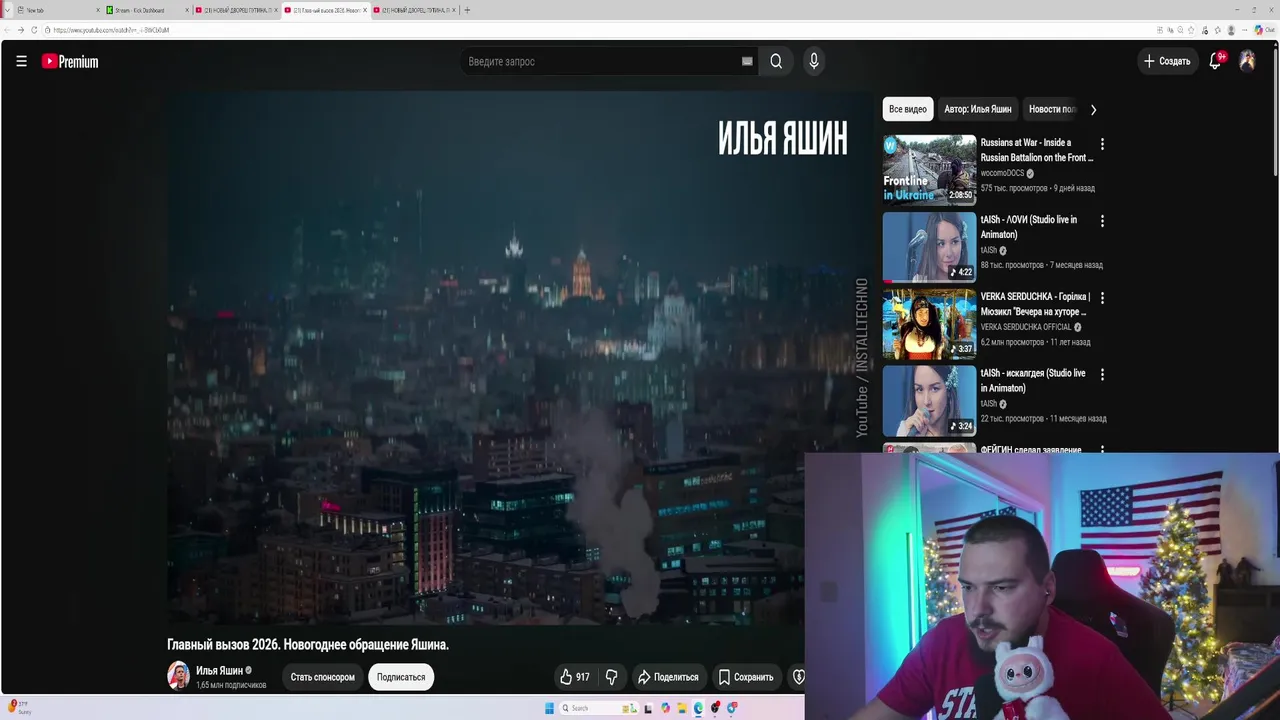Open VERKA SERDUCHKA OFFICIAL channel name
Viewport: 1280px width, 720px height.
tap(1026, 327)
